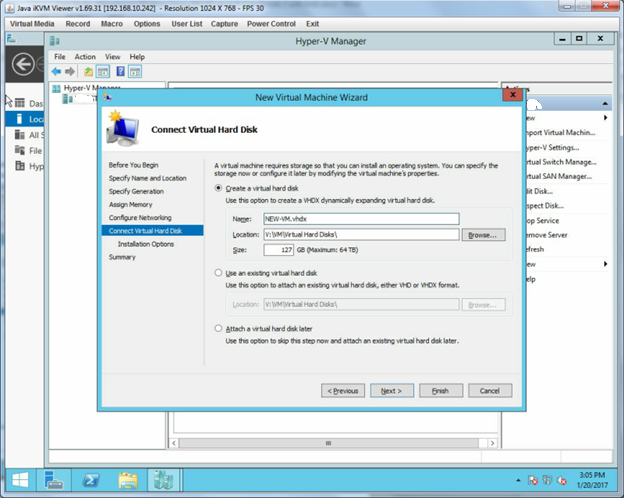Show hidden tray icons arrow
Viewport: 624px width, 498px height.
(x=518, y=480)
